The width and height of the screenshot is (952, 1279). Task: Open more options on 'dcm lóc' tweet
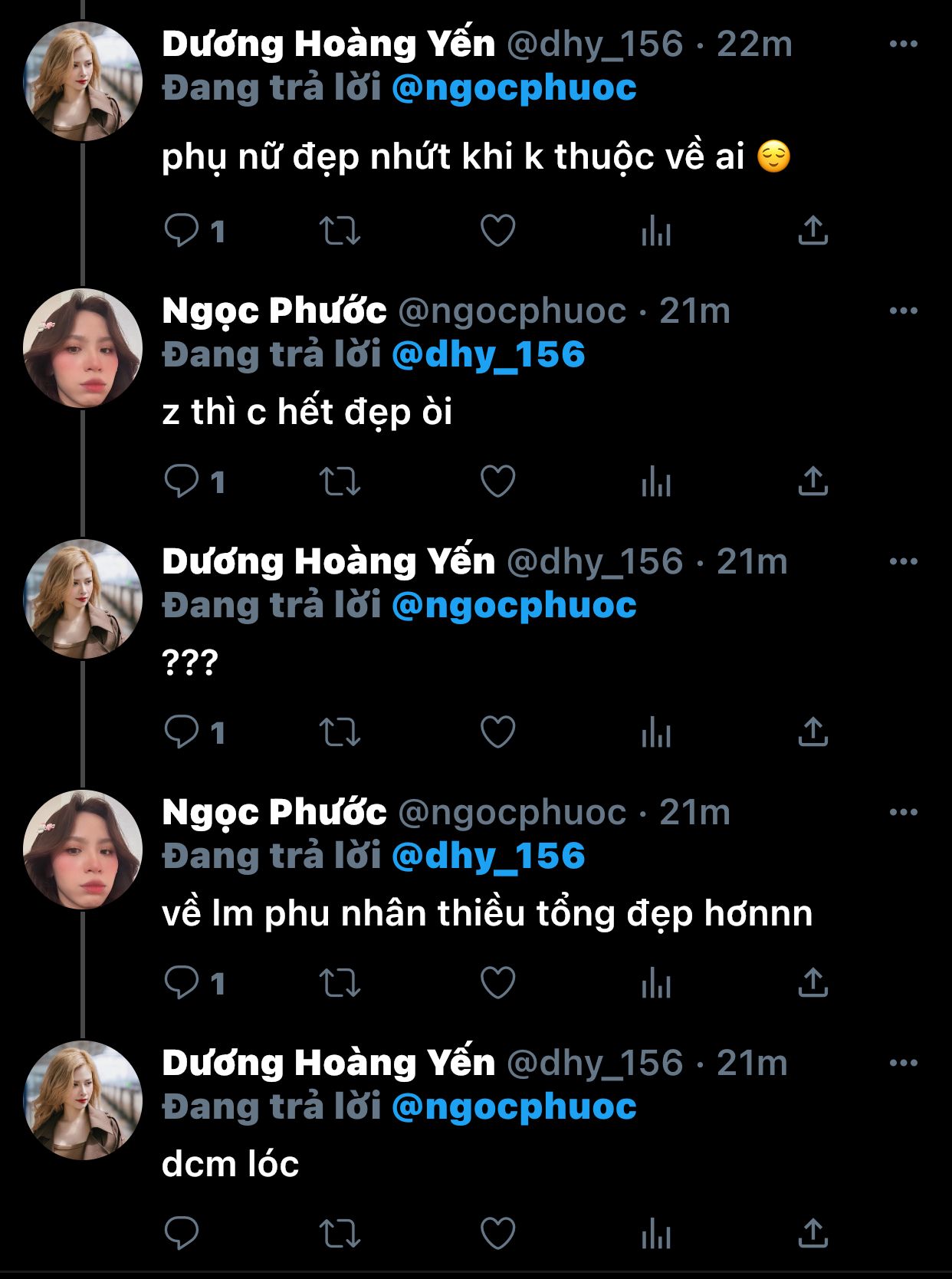click(903, 1063)
